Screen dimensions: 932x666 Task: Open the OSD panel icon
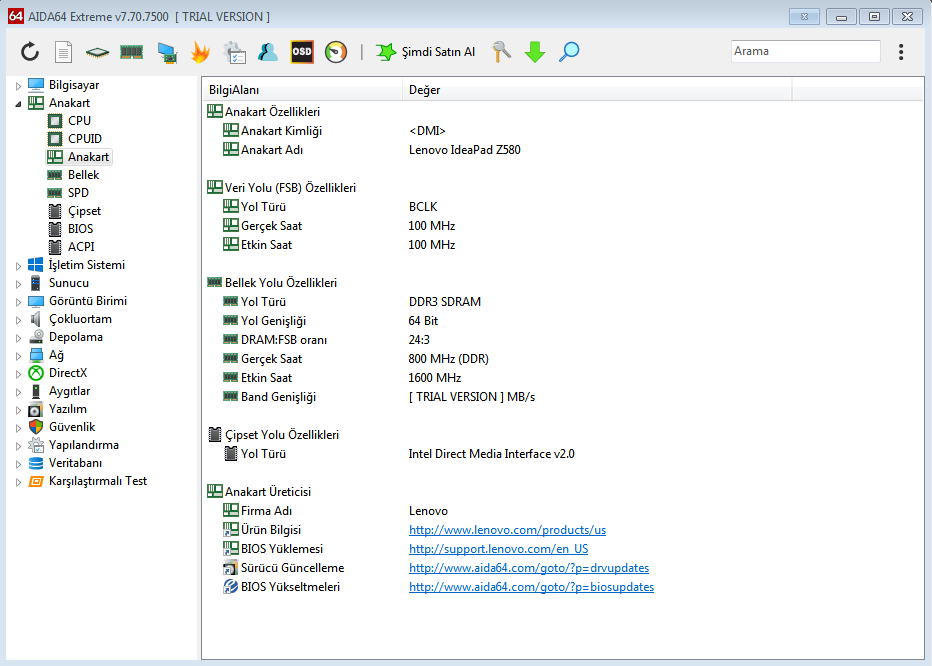click(302, 52)
